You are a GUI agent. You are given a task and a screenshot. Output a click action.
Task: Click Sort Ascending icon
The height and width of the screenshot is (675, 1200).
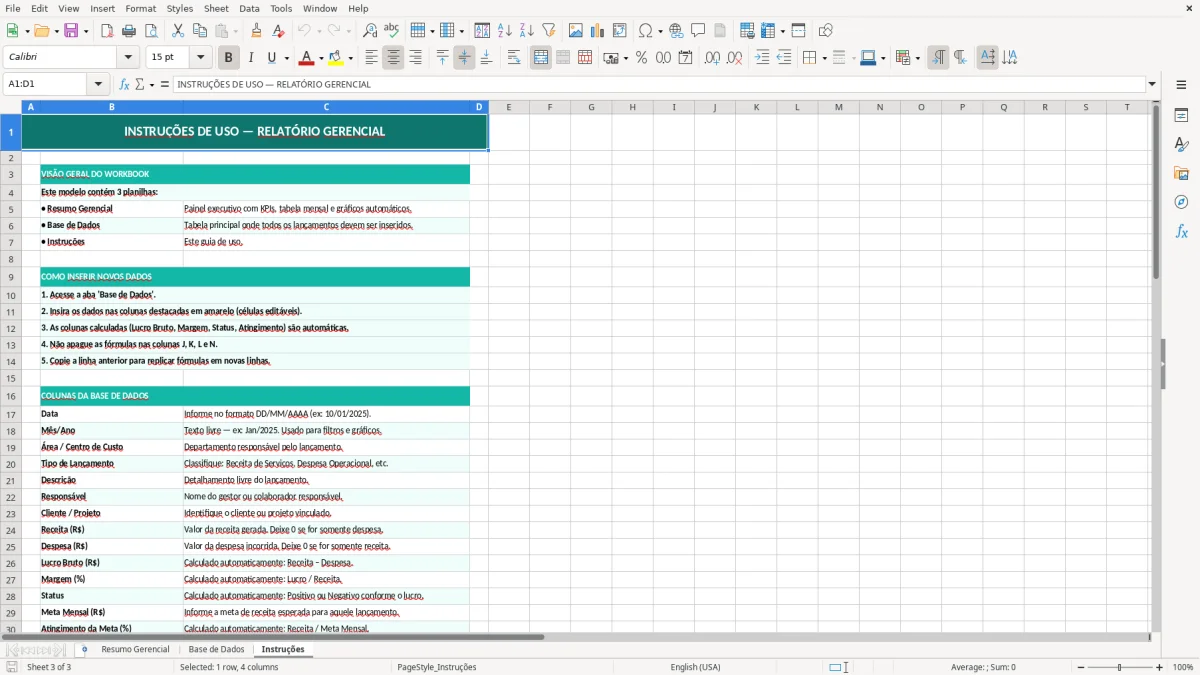click(505, 31)
